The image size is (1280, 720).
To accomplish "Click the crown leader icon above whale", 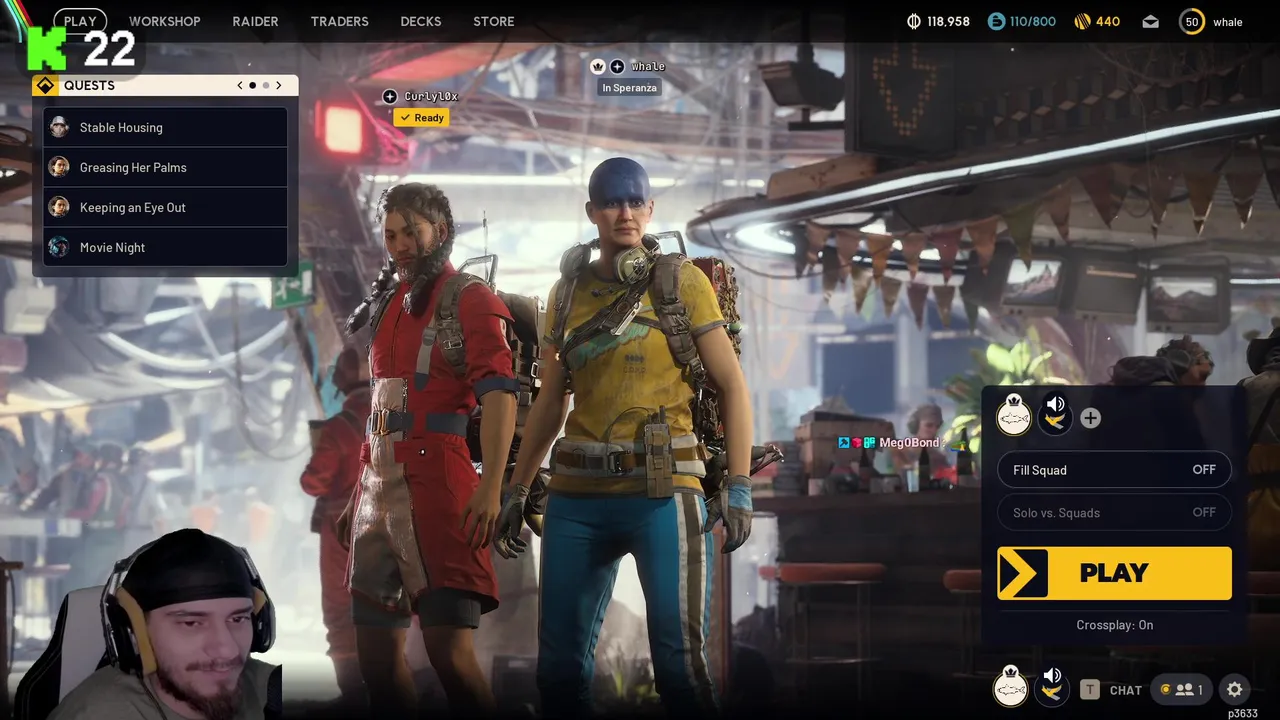I will point(598,67).
